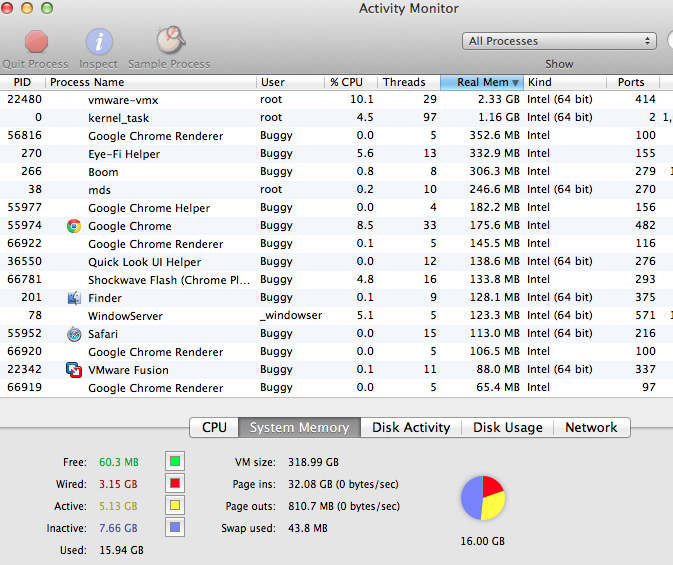Sort by User column header
Viewport: 673px width, 565px height.
tap(291, 82)
